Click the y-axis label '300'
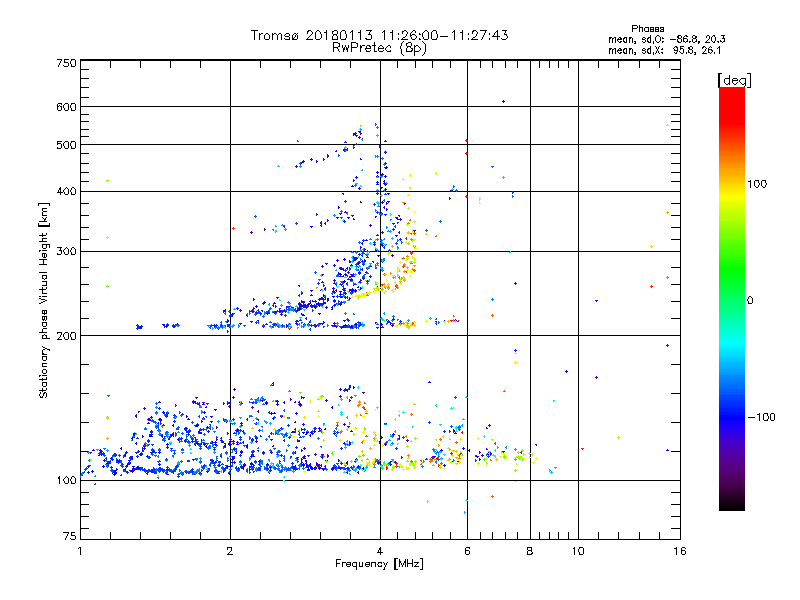This screenshot has width=800, height=600. coord(67,252)
